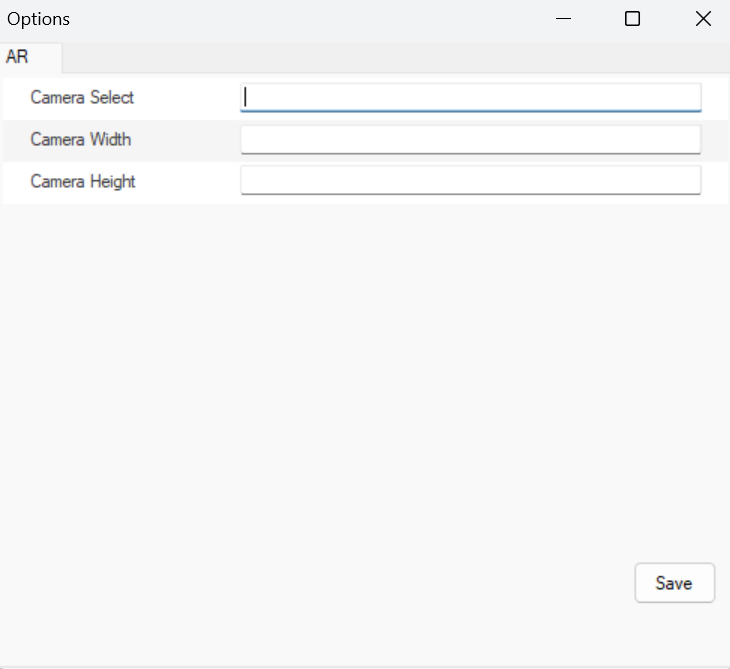Click the blank area beneath the Save button
730x669 pixels.
(x=675, y=633)
